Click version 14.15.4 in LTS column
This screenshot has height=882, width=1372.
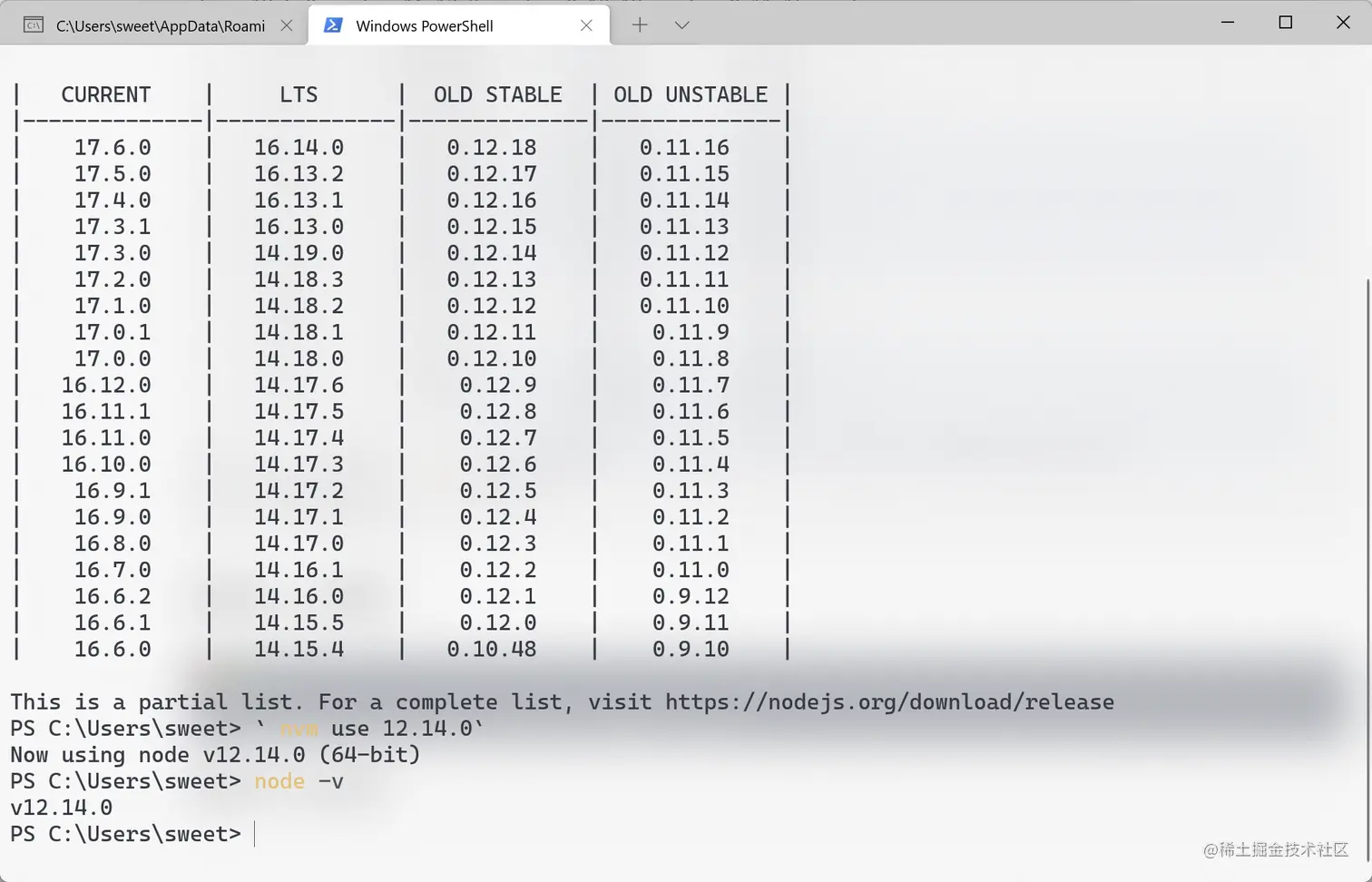(299, 649)
